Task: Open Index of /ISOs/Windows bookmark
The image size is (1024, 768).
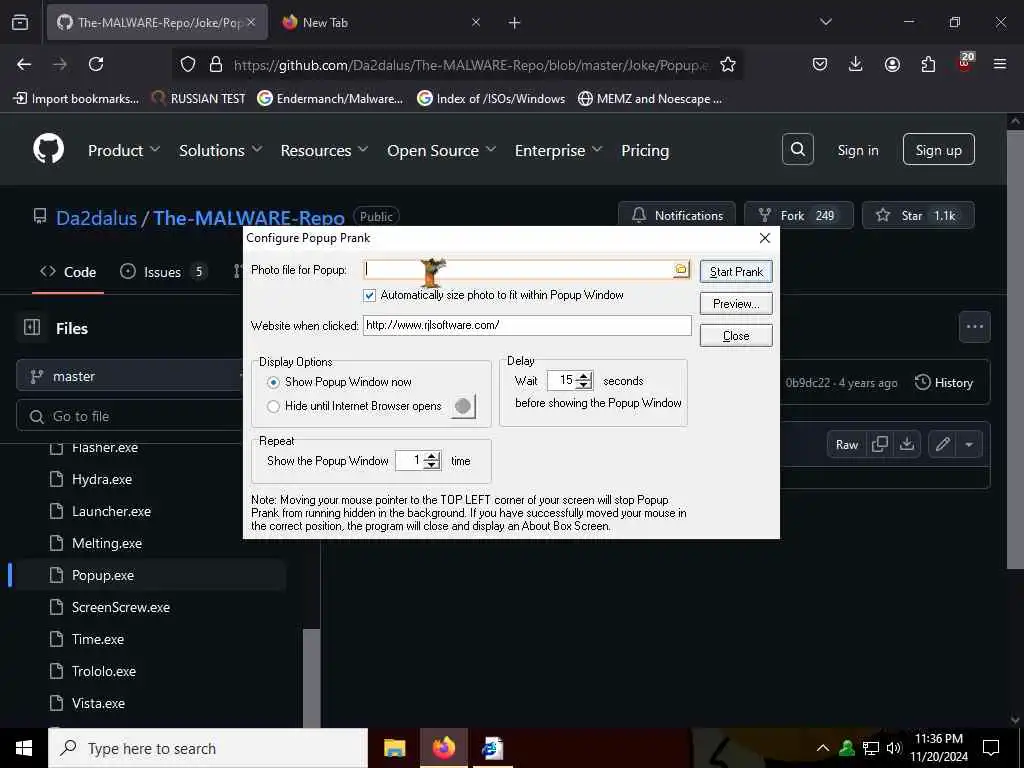Action: [x=491, y=99]
